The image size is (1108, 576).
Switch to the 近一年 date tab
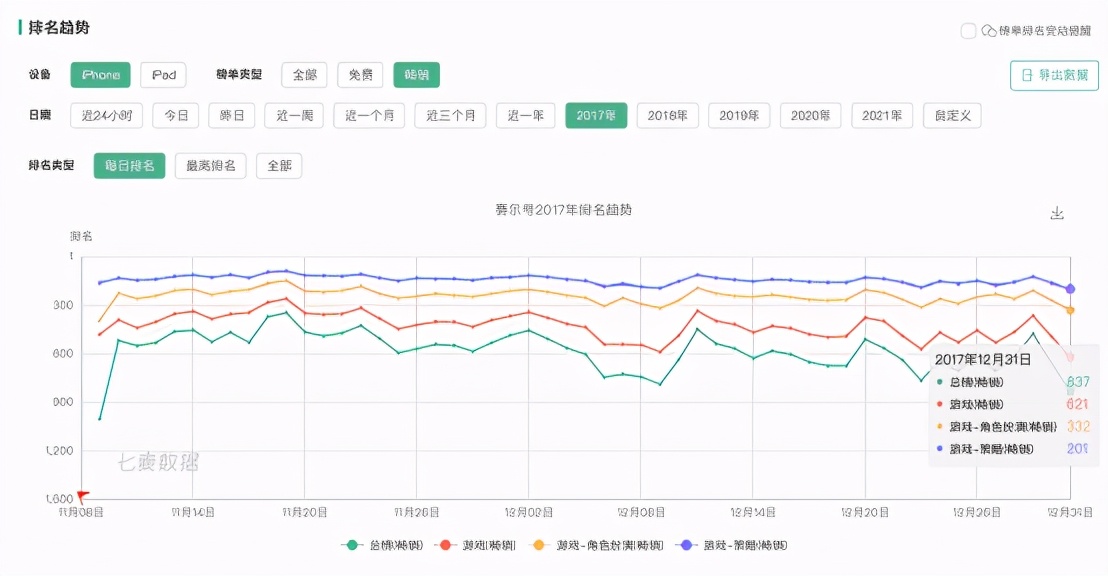click(x=525, y=115)
